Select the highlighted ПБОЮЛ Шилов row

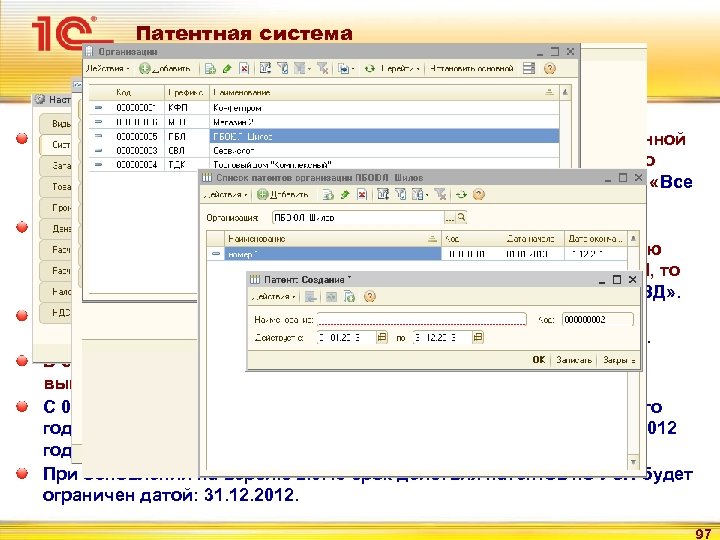click(x=324, y=136)
